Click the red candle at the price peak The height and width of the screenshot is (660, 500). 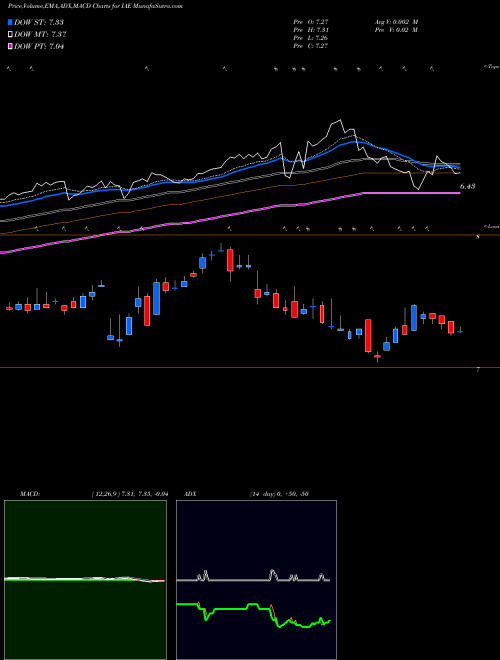click(x=230, y=260)
